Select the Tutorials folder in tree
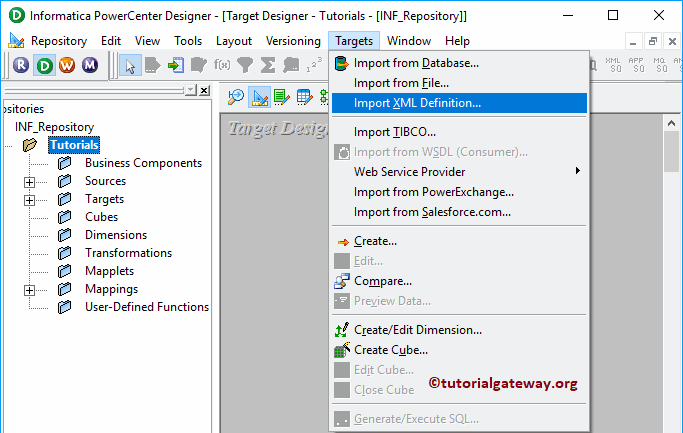The width and height of the screenshot is (683, 433). coord(74,145)
